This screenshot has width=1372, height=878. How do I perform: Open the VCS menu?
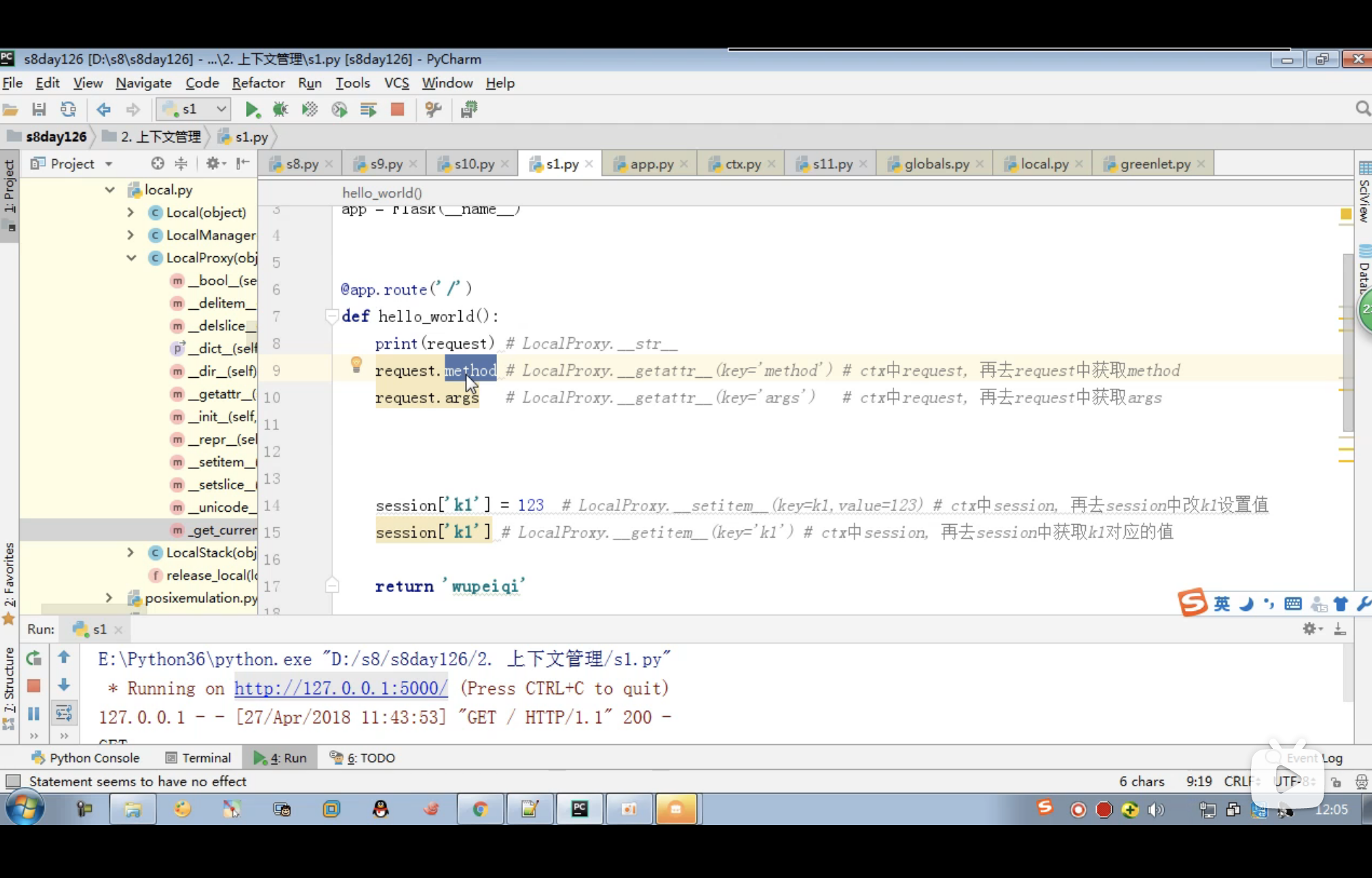pyautogui.click(x=396, y=83)
